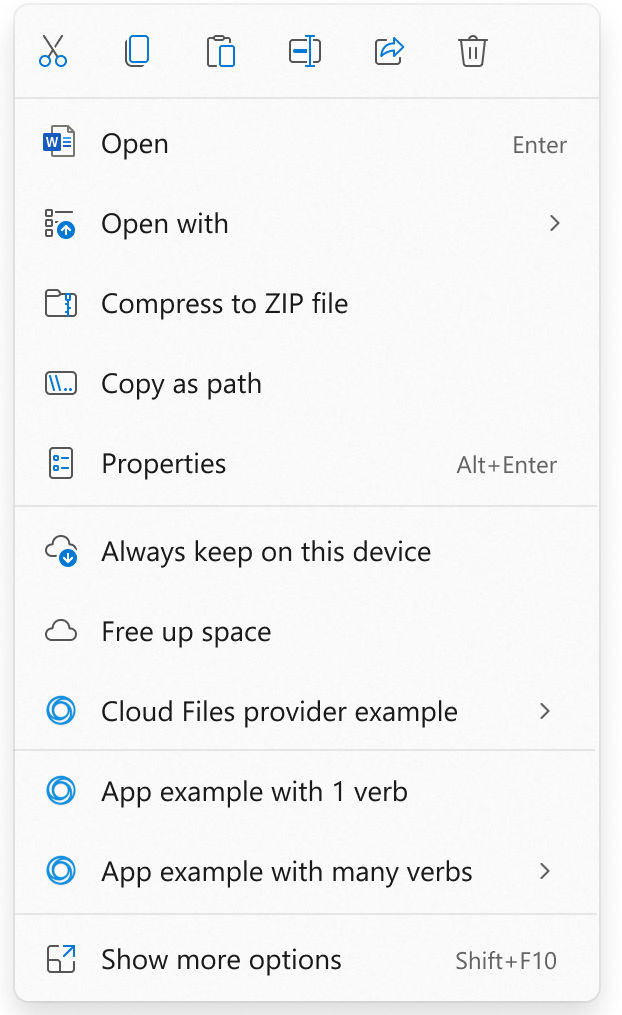Select Compress to ZIP file

[x=224, y=304]
